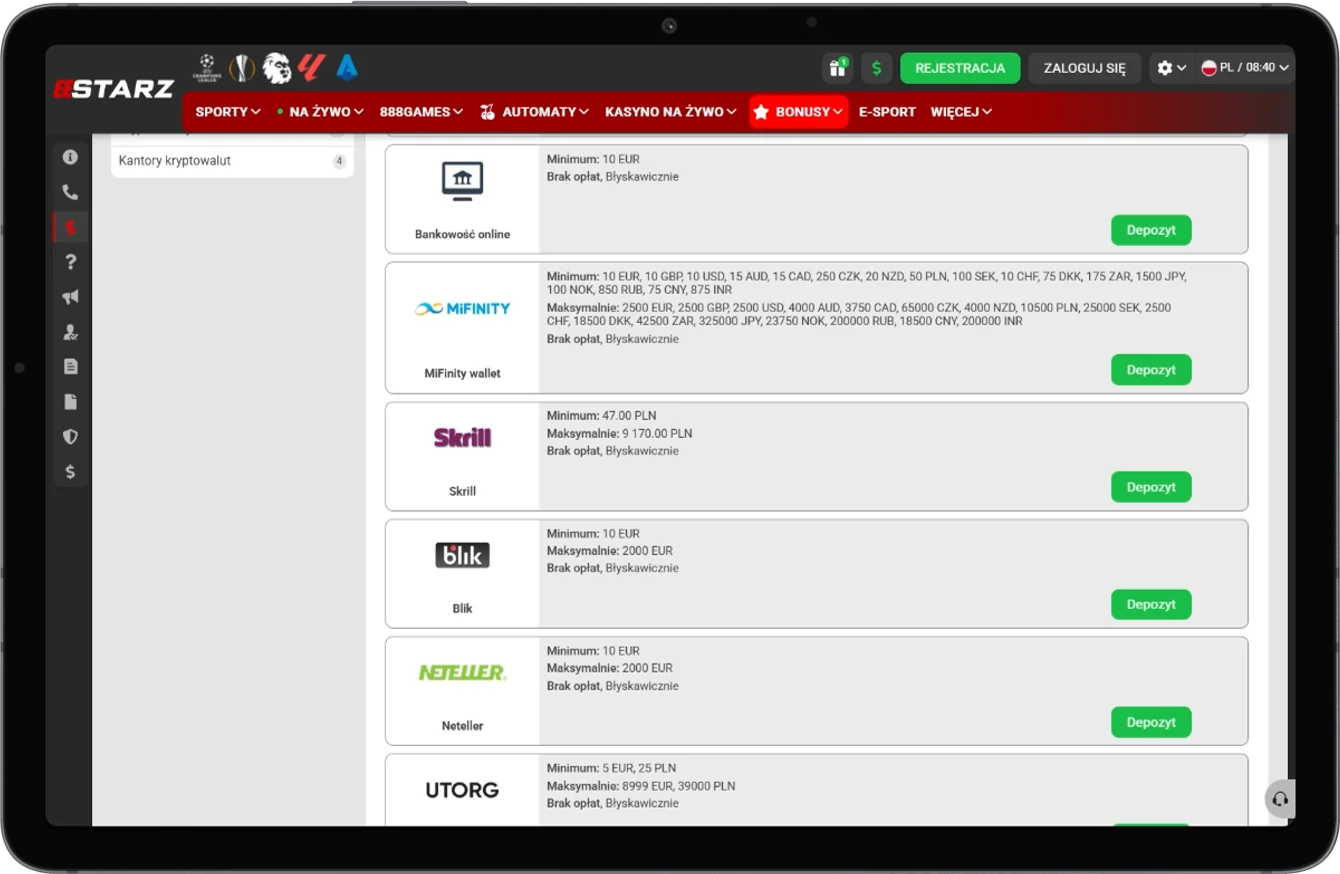Open the 8STARZ home logo
The image size is (1340, 874).
113,88
